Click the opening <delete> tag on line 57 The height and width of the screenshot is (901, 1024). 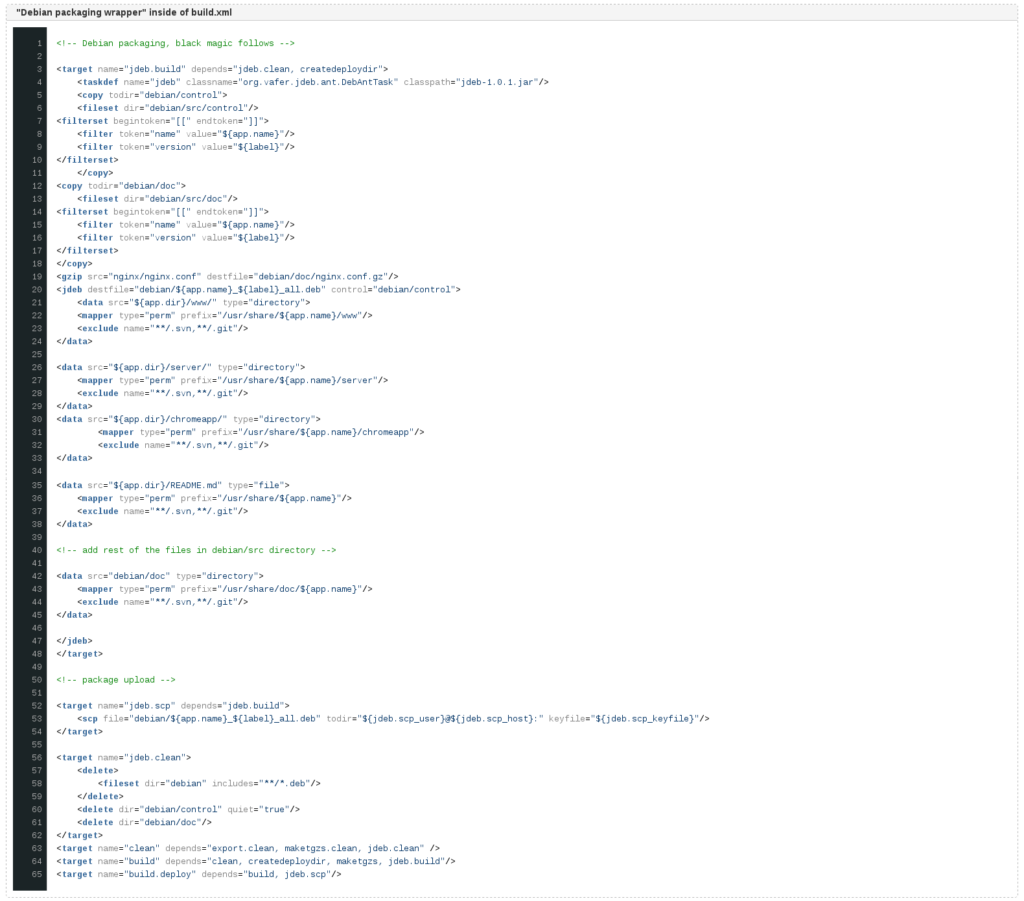point(98,771)
